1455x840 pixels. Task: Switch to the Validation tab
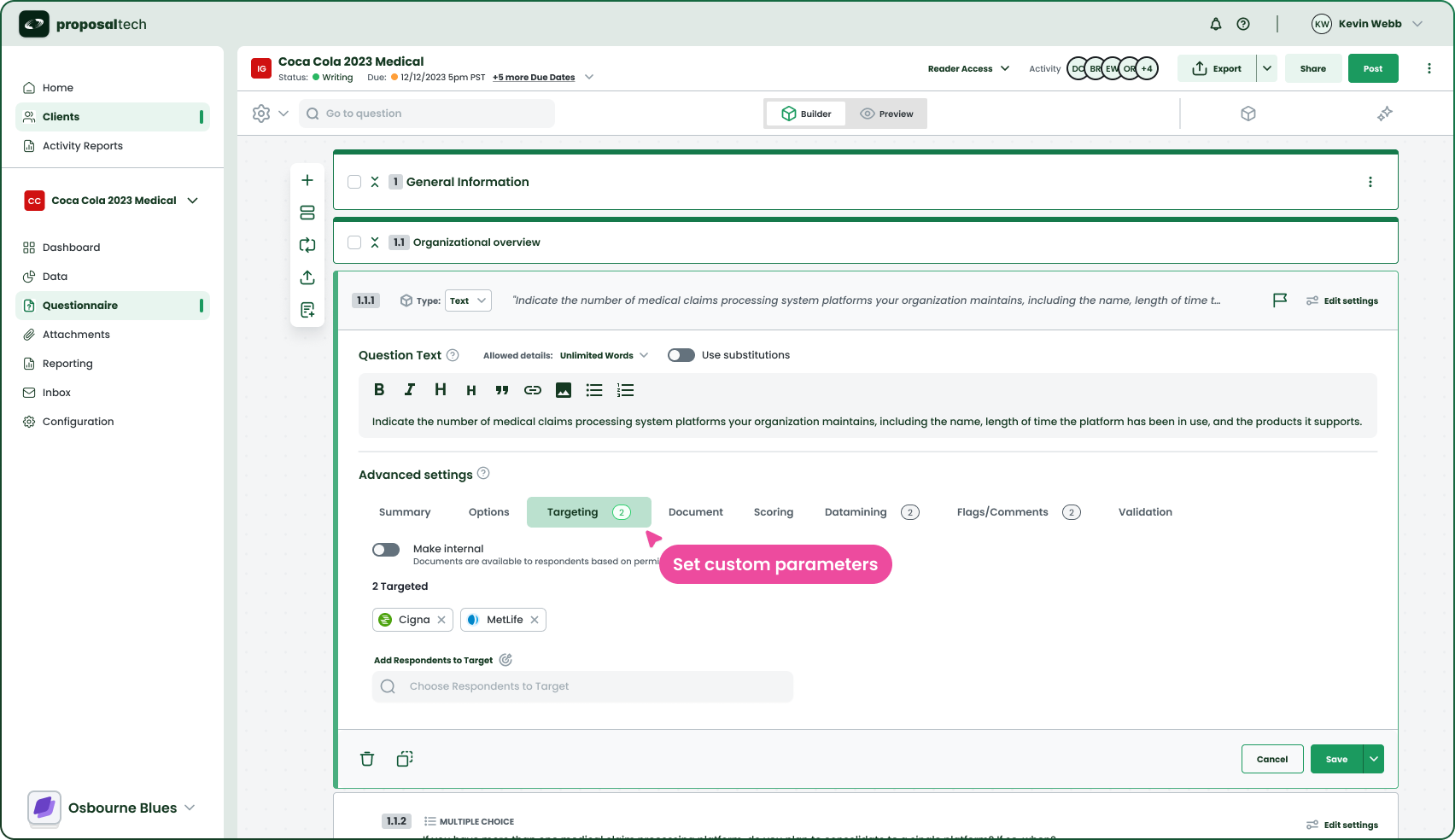(x=1146, y=512)
